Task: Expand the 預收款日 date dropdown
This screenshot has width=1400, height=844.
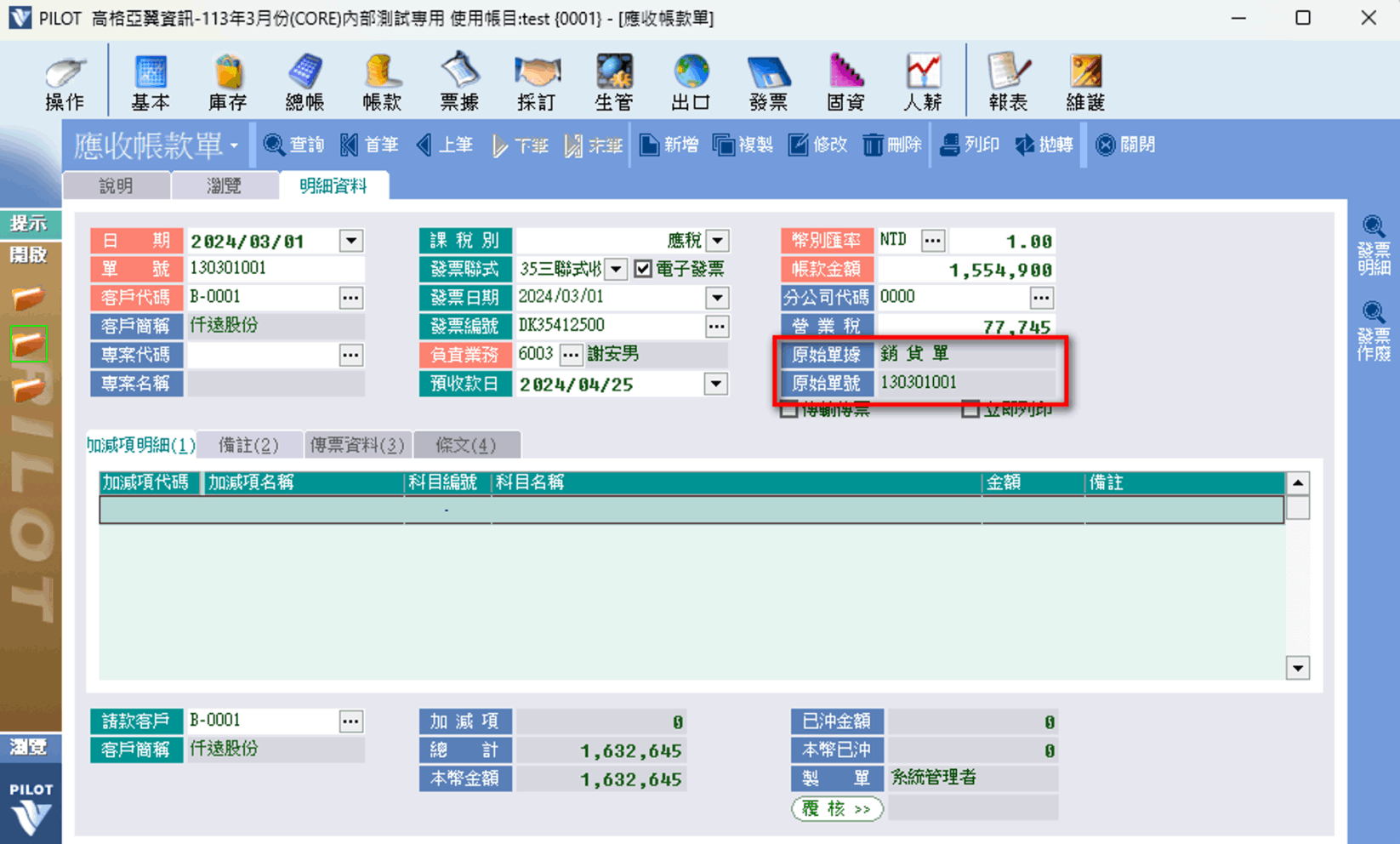Action: tap(716, 385)
